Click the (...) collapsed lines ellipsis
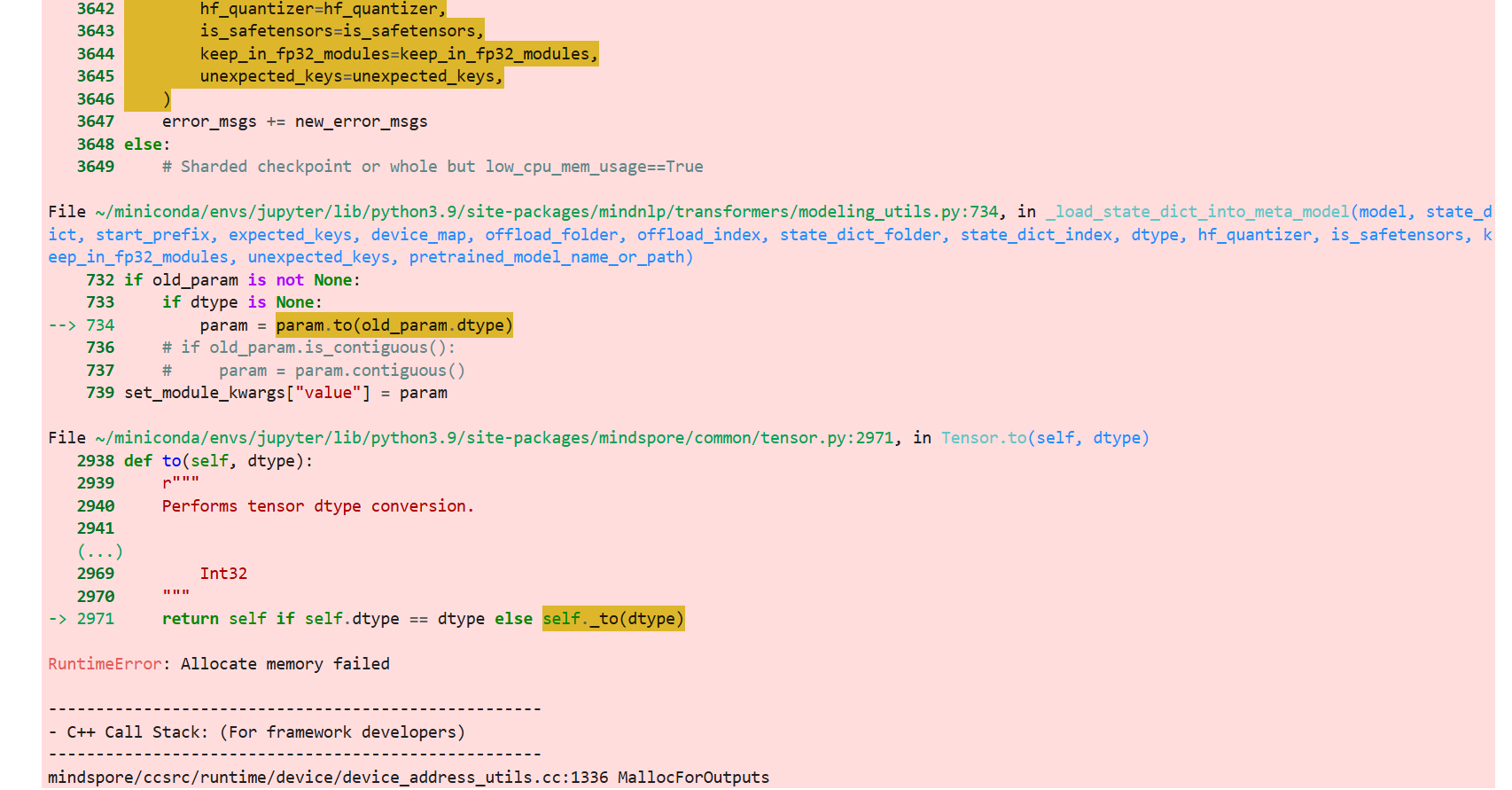 point(99,551)
